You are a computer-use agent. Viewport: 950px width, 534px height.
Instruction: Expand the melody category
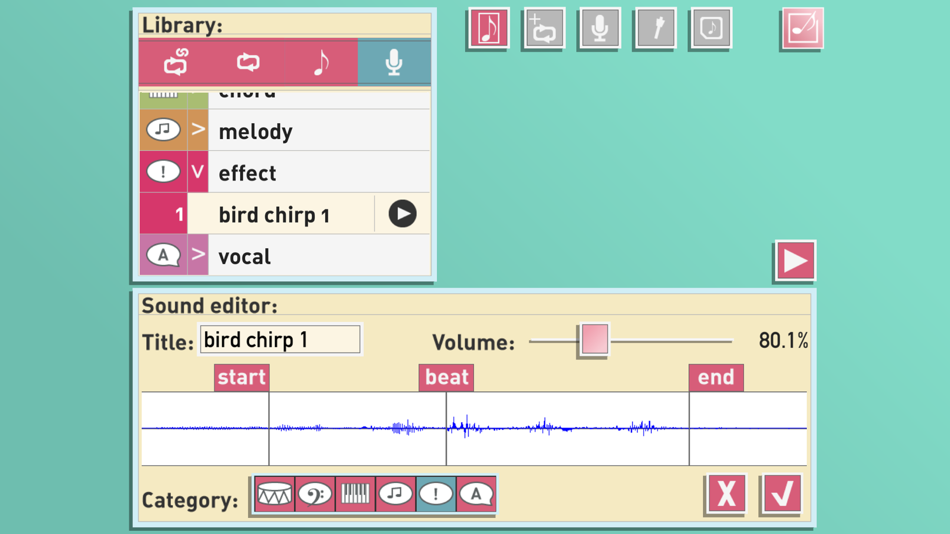198,130
